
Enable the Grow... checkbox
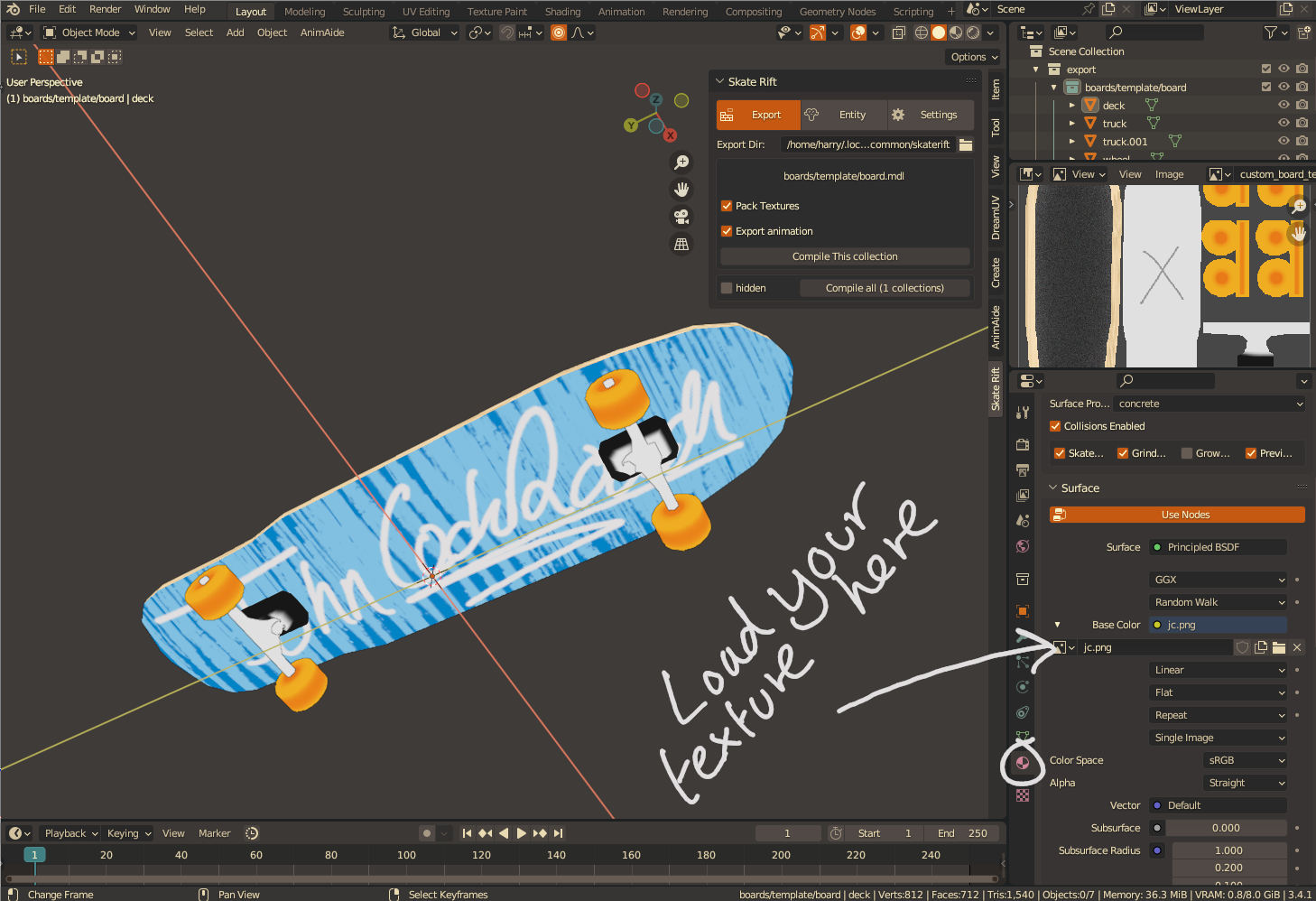1187,453
